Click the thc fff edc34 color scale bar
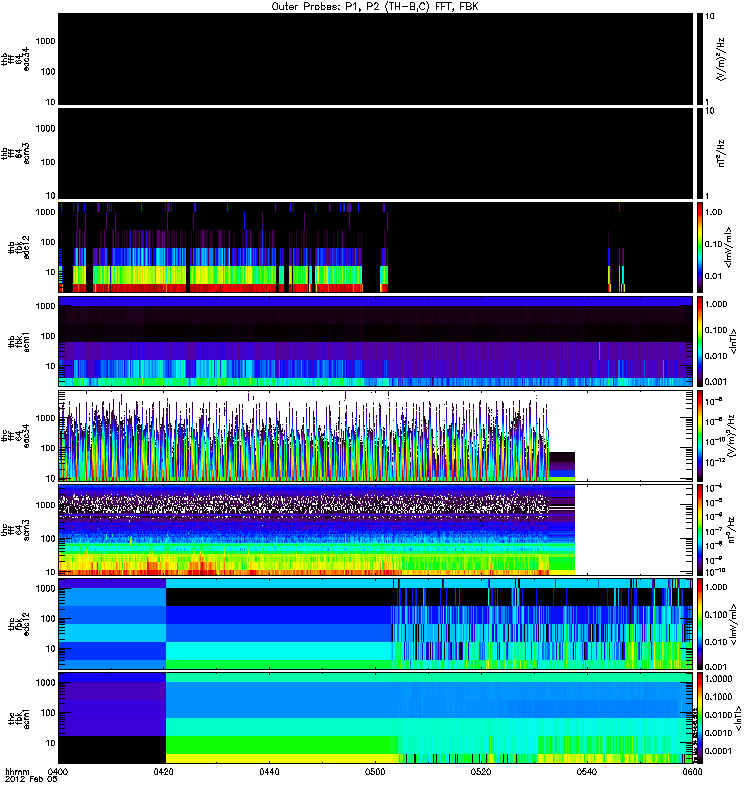The height and width of the screenshot is (800, 750). (x=700, y=436)
